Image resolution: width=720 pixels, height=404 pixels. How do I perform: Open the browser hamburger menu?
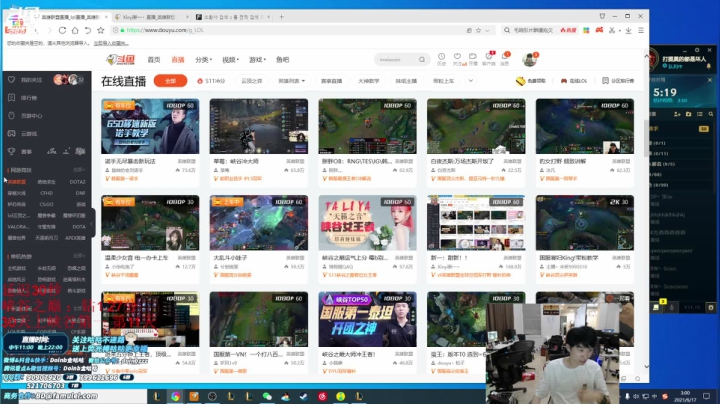tap(641, 30)
